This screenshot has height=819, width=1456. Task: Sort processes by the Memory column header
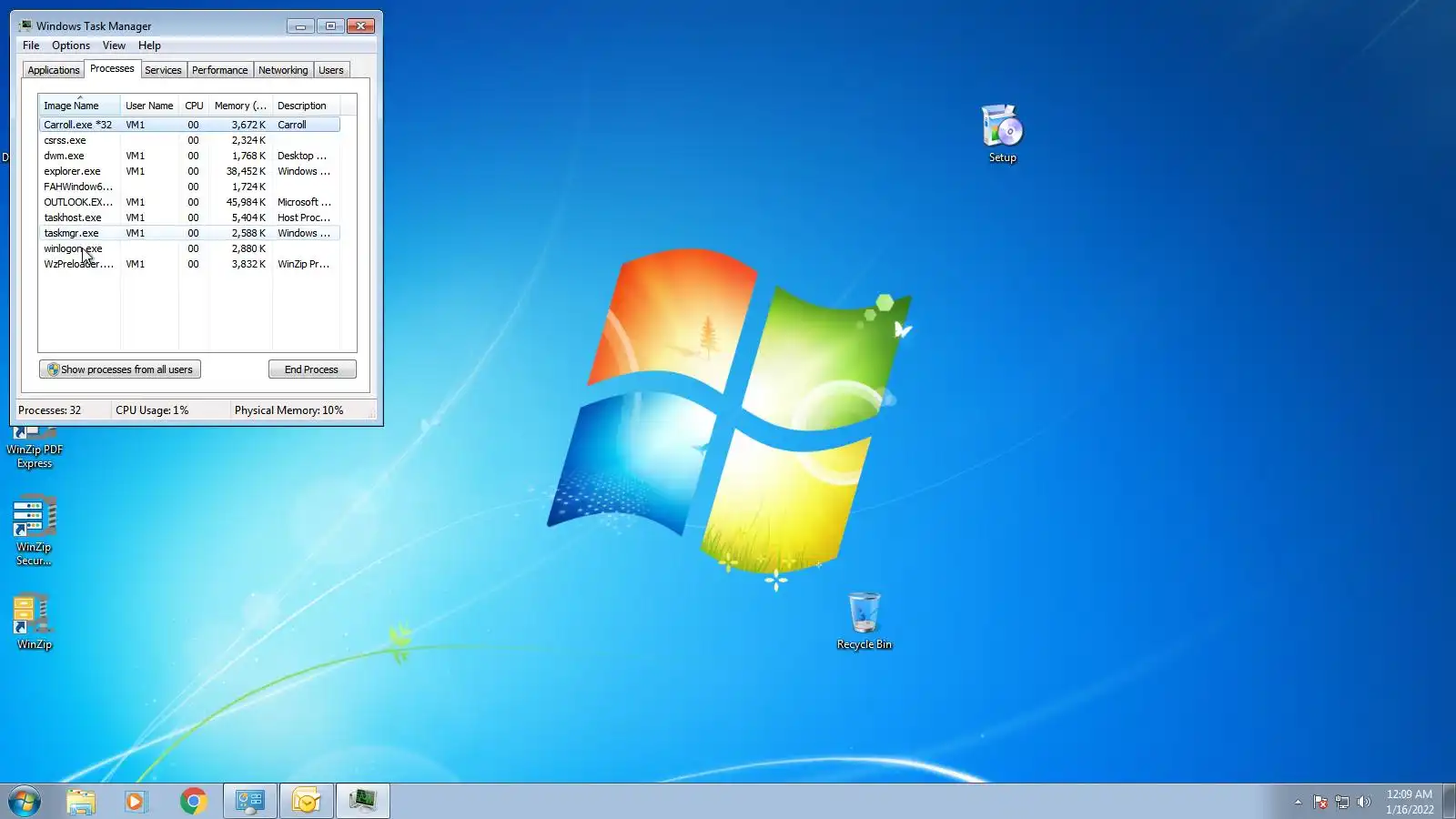[240, 106]
